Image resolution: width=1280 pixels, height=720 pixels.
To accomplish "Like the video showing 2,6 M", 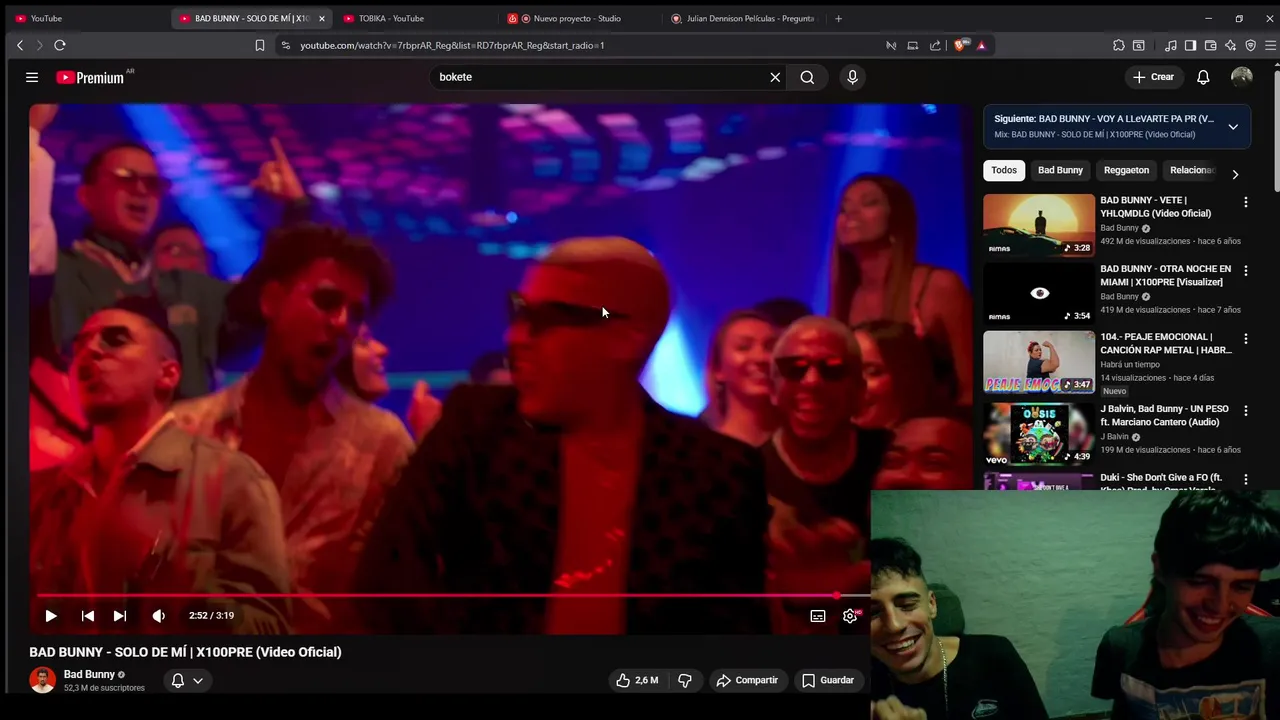I will coord(637,680).
